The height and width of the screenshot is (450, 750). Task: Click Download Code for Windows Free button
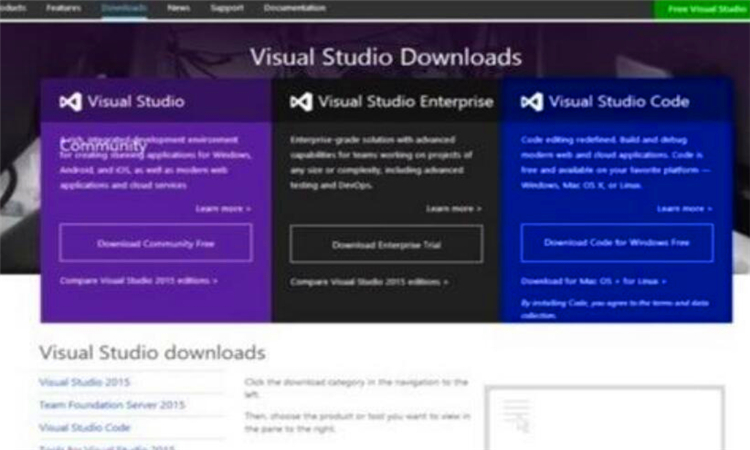click(x=617, y=242)
